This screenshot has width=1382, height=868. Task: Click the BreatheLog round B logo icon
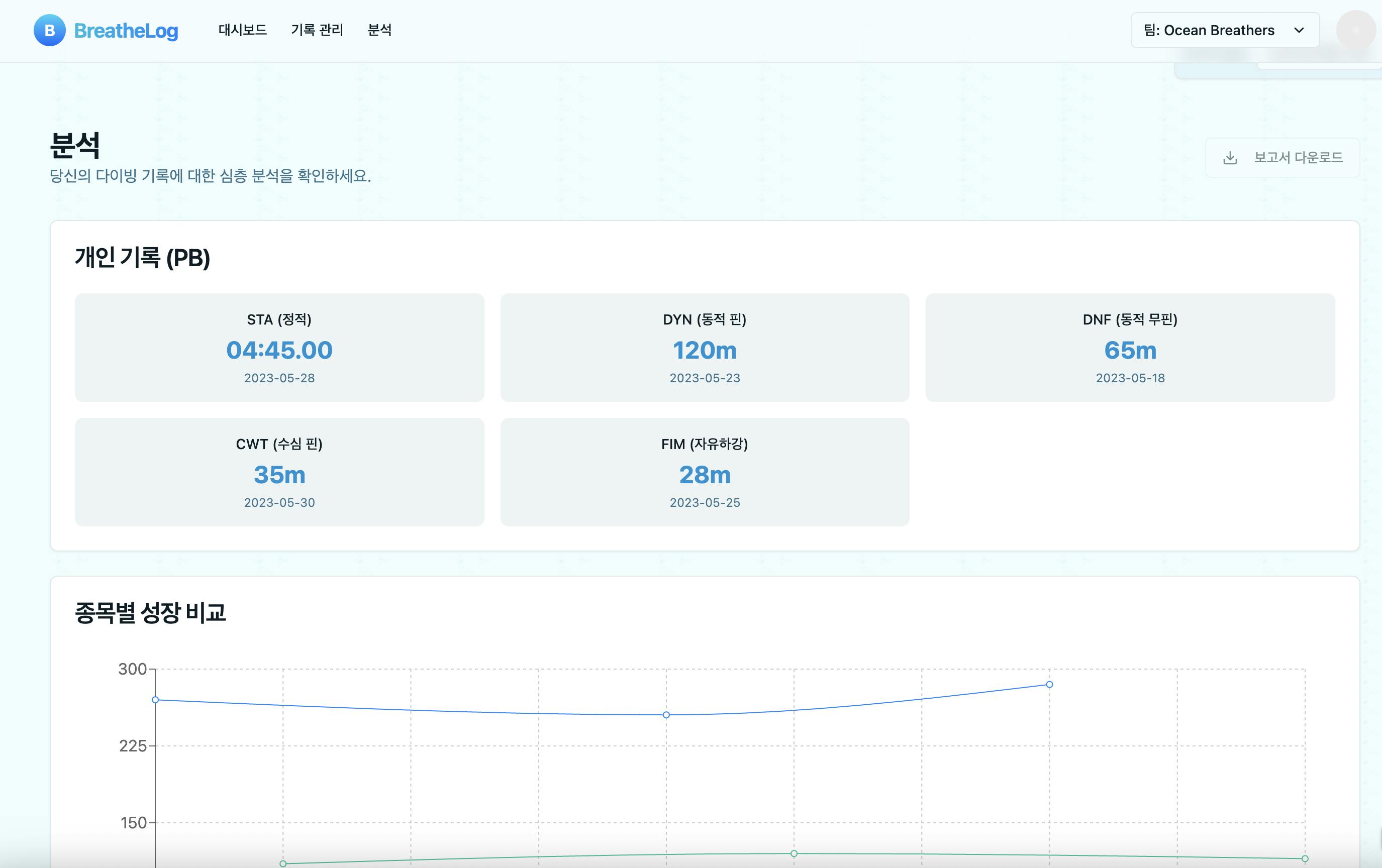49,31
